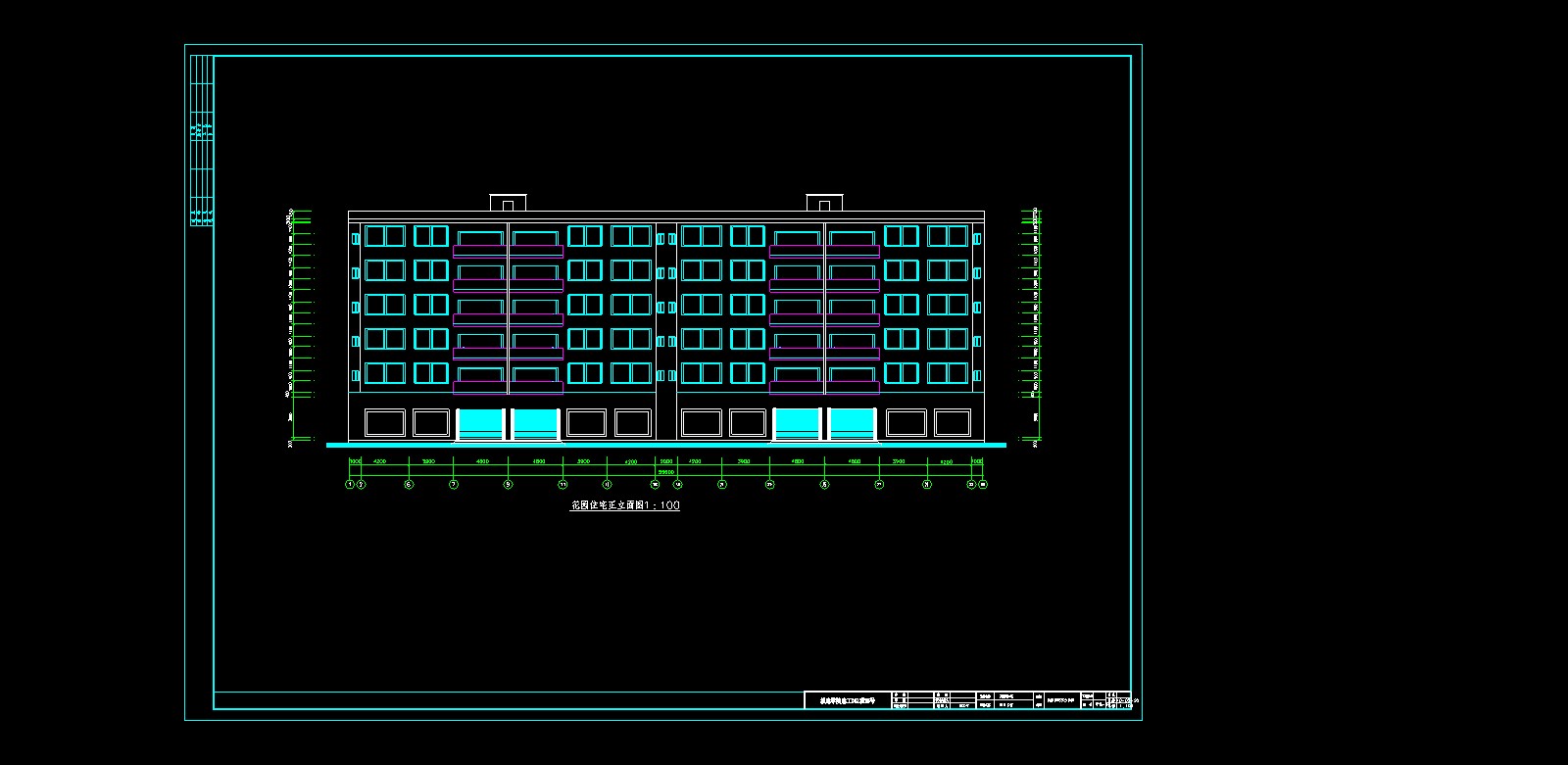Pick the leftmost cyan-filled ground floor door

[480, 424]
